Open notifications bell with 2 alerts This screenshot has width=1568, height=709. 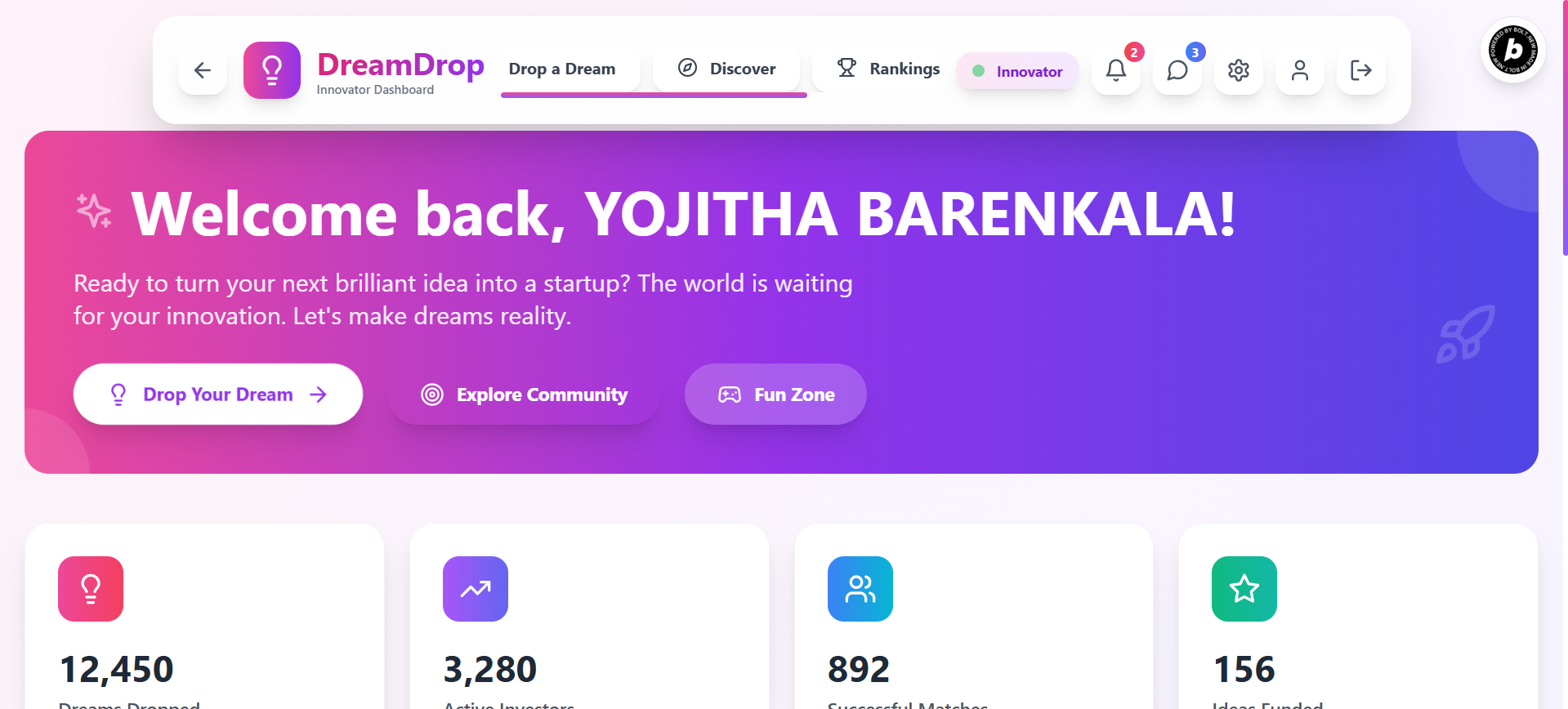point(1116,70)
